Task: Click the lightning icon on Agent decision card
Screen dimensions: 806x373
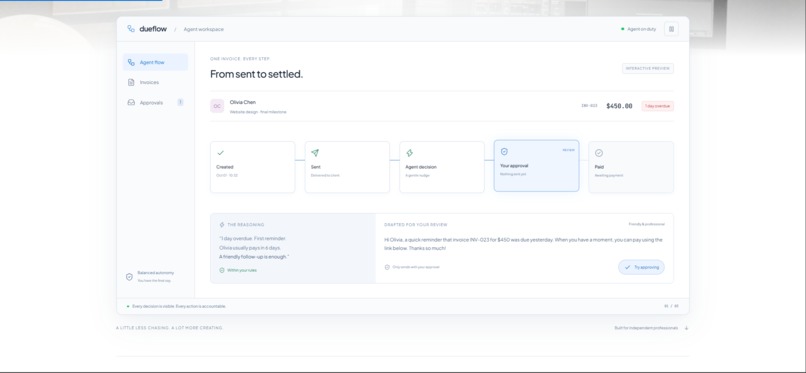Action: coord(410,153)
